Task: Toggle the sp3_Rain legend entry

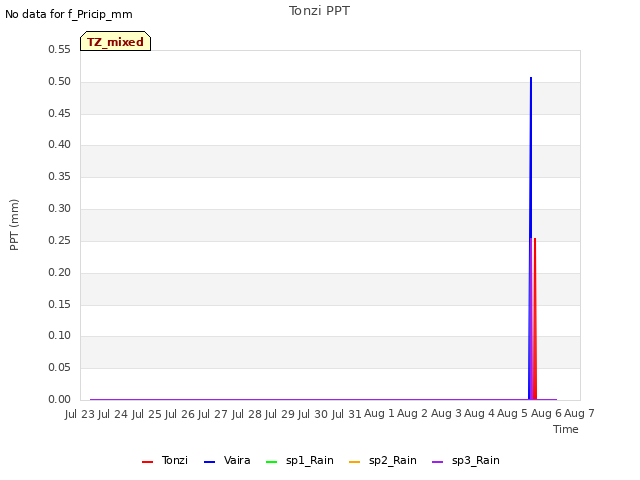Action: 466,460
